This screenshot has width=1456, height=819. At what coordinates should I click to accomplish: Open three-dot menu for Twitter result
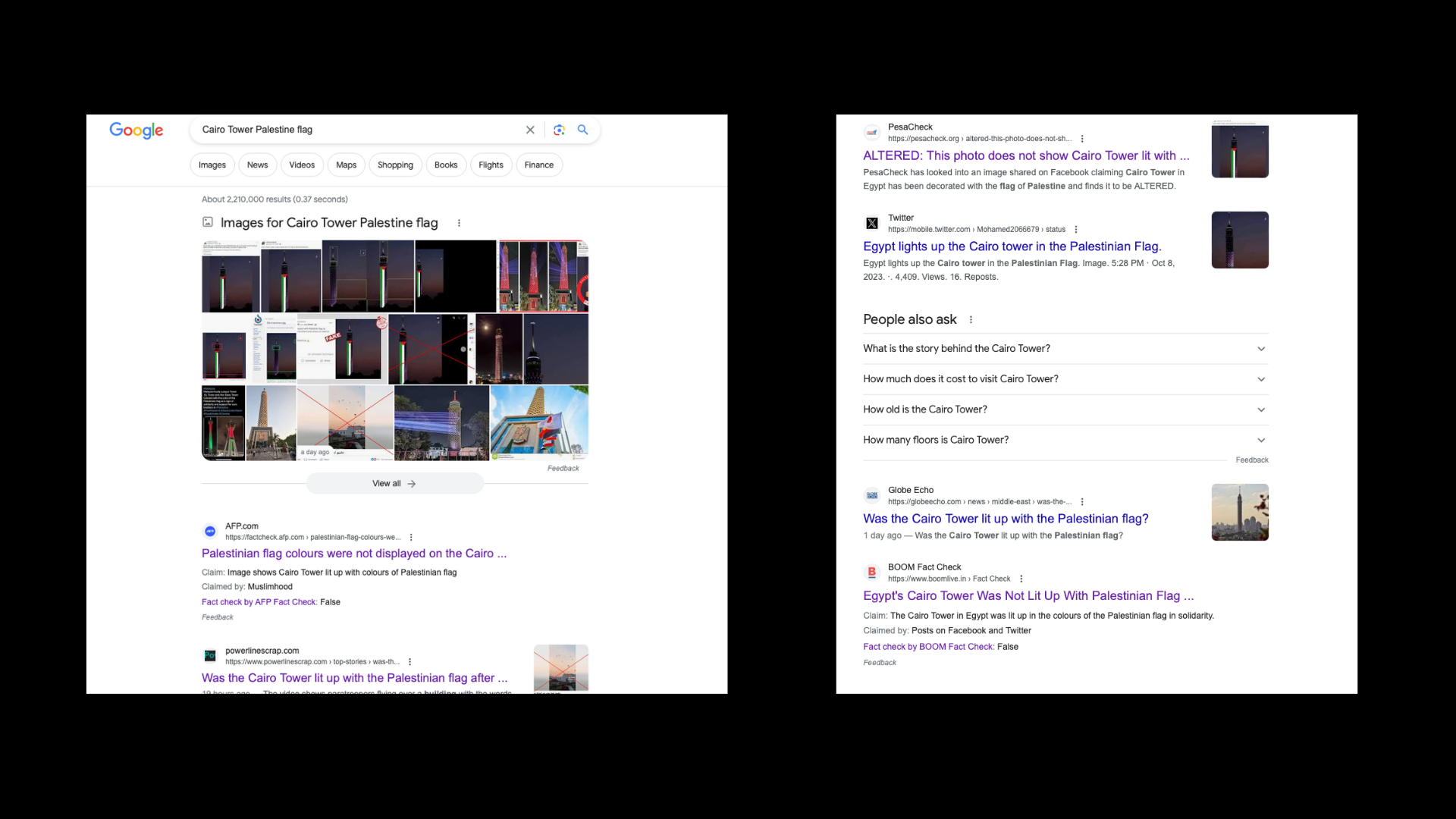[1076, 229]
